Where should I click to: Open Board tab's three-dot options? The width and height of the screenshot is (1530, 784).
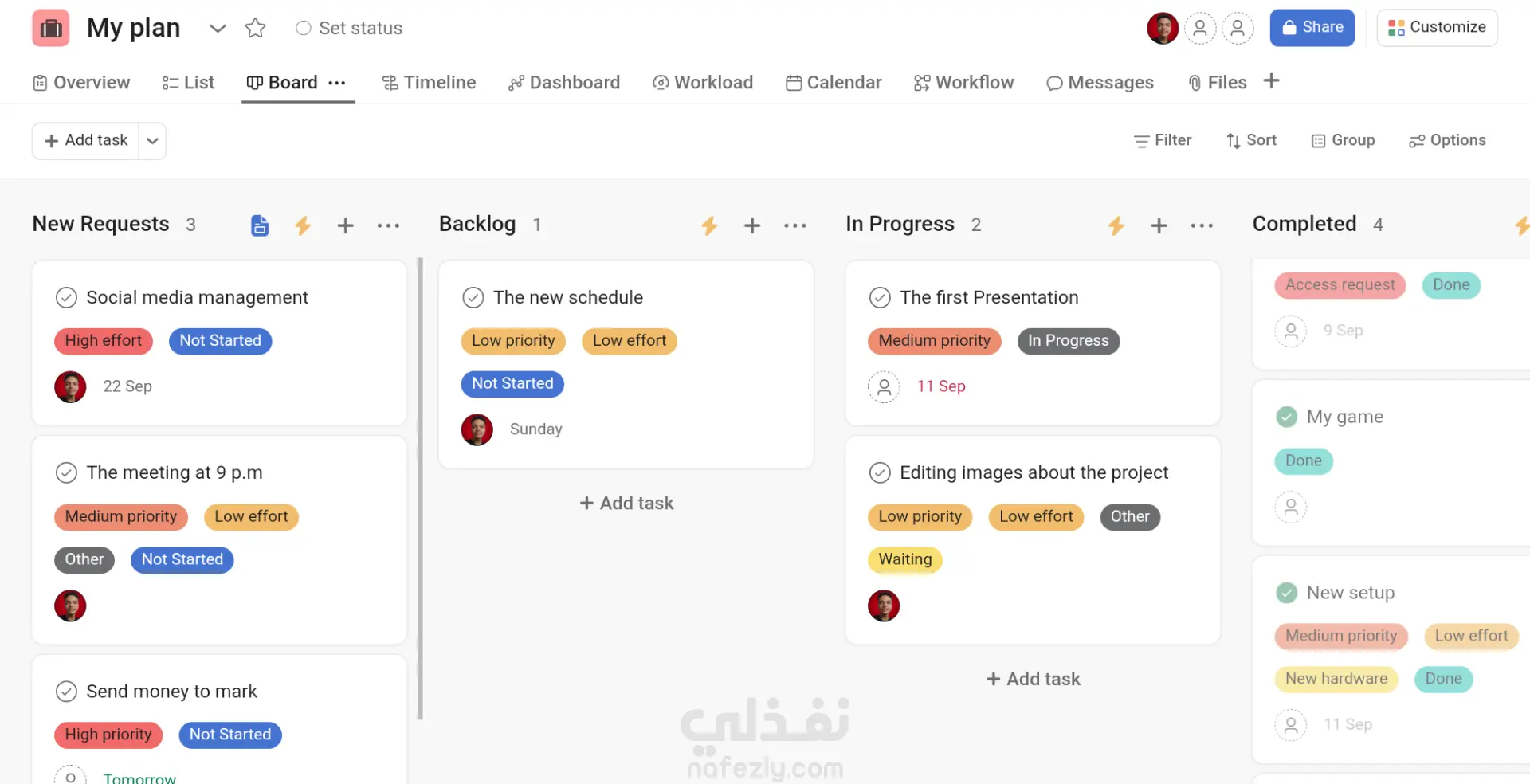pos(337,83)
